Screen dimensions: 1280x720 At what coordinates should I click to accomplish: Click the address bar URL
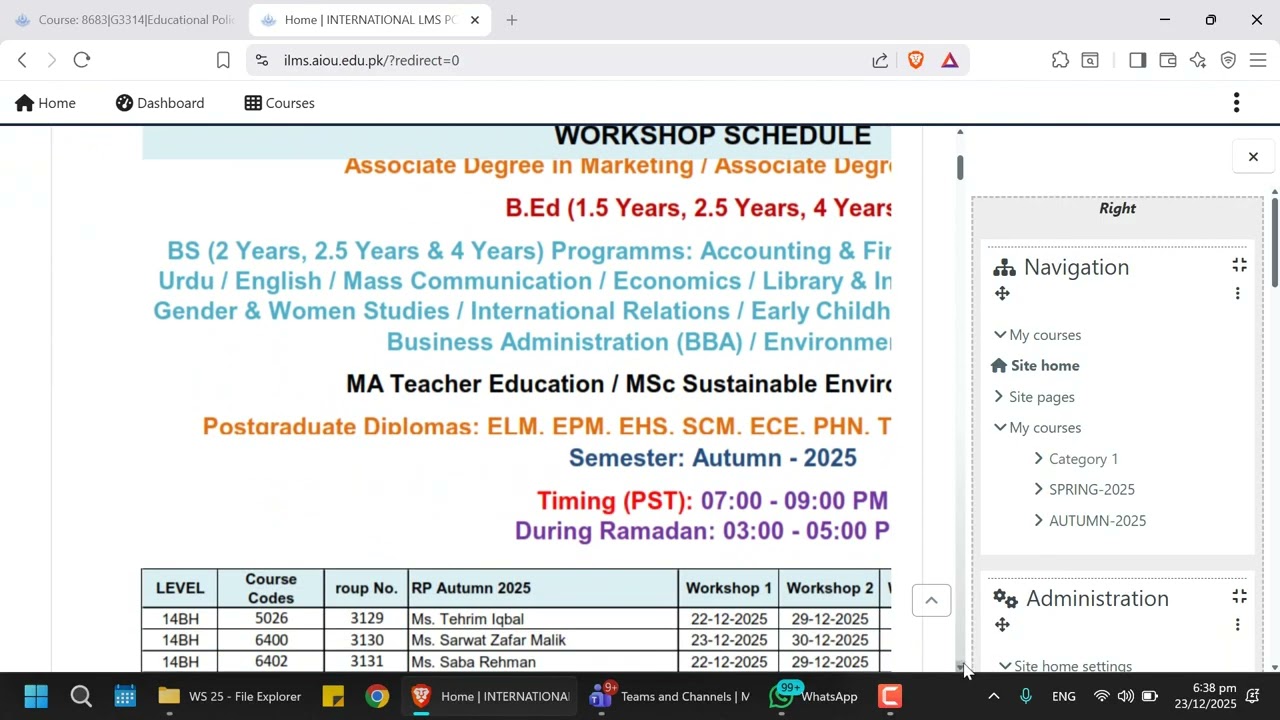(x=371, y=60)
